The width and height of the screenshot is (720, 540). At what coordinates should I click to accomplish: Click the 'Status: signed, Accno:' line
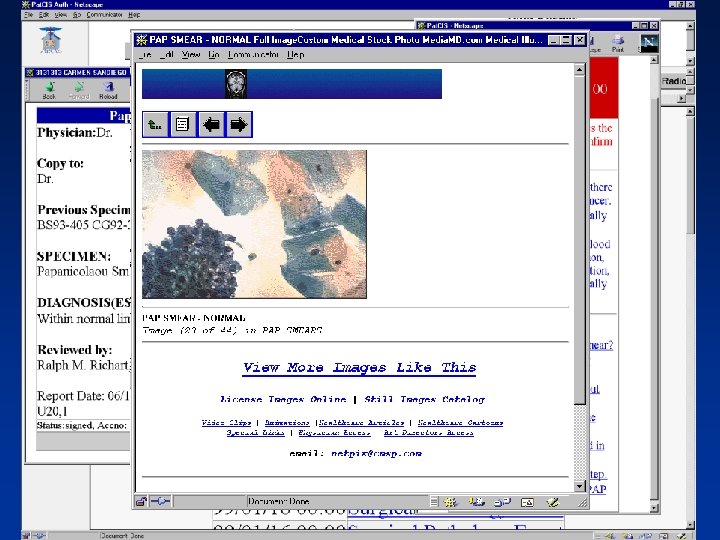click(x=82, y=426)
